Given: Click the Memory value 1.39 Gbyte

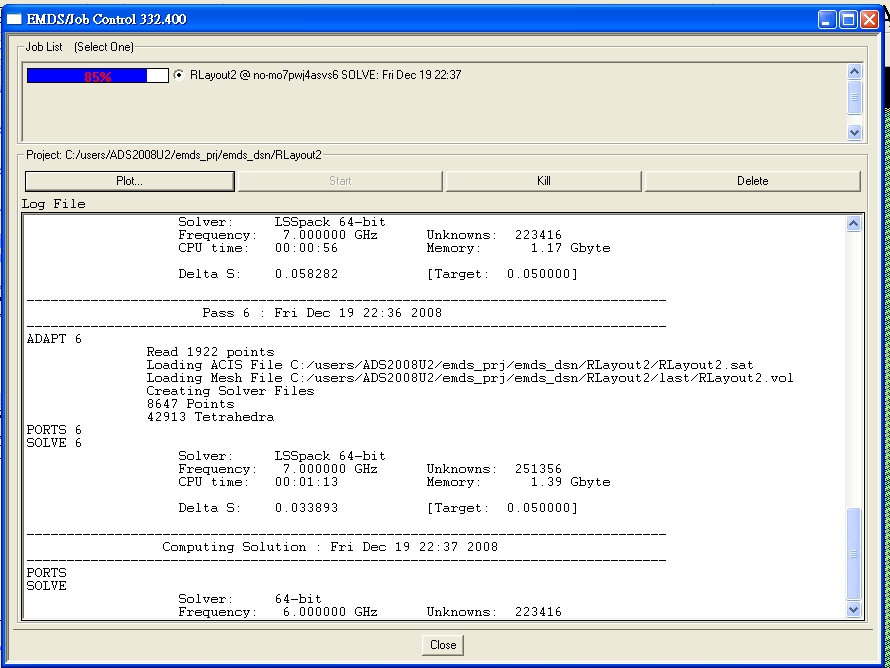Looking at the screenshot, I should point(570,482).
